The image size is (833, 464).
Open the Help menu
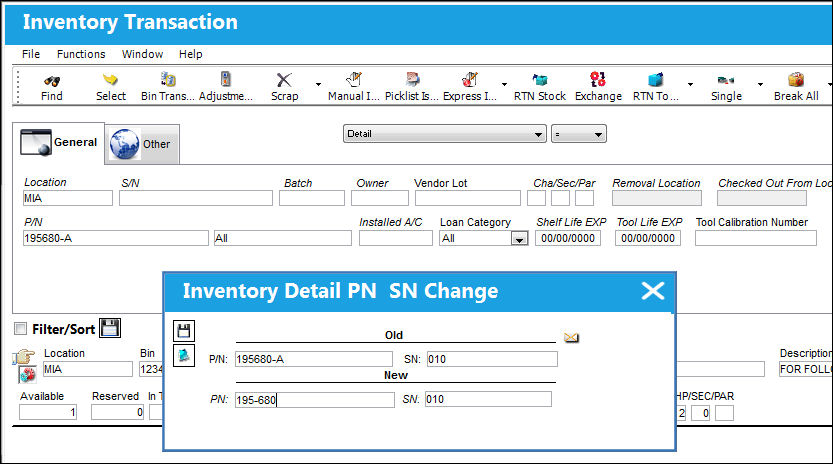[x=190, y=54]
